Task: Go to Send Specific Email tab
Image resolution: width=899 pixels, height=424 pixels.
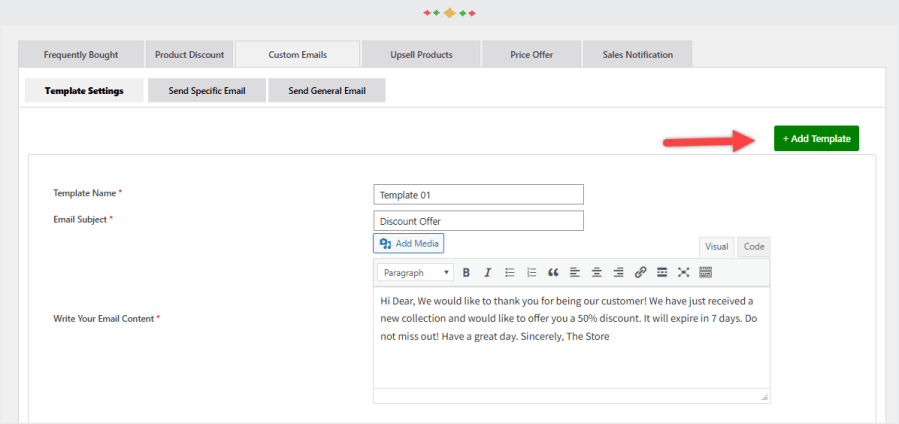Action: tap(206, 91)
